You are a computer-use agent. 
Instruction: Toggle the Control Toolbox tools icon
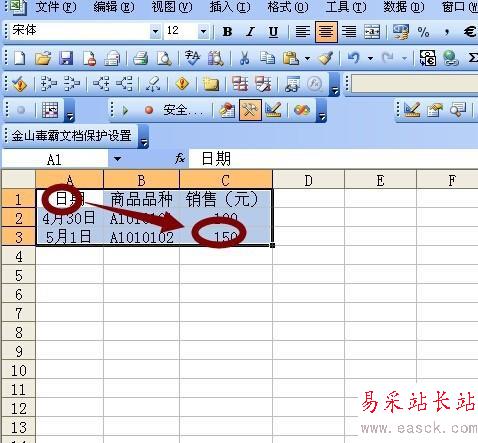(x=250, y=110)
